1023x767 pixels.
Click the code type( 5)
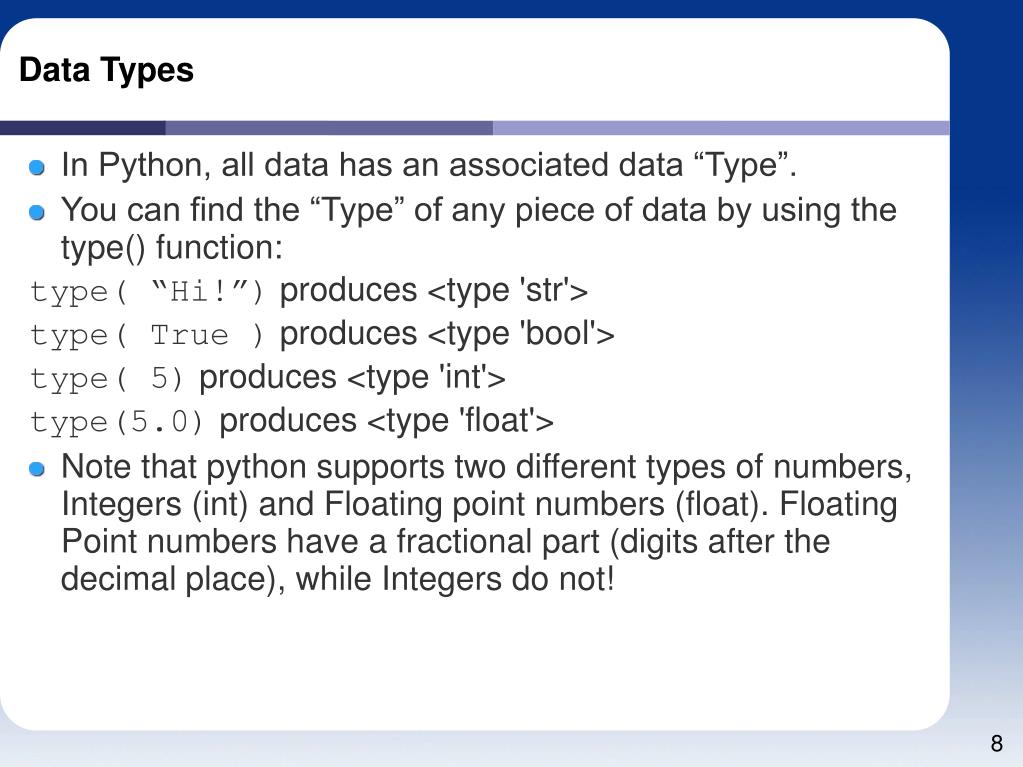(x=107, y=379)
